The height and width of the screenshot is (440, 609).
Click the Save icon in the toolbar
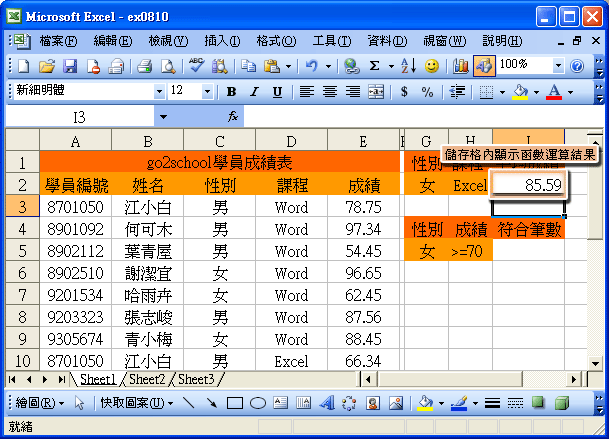coord(70,66)
